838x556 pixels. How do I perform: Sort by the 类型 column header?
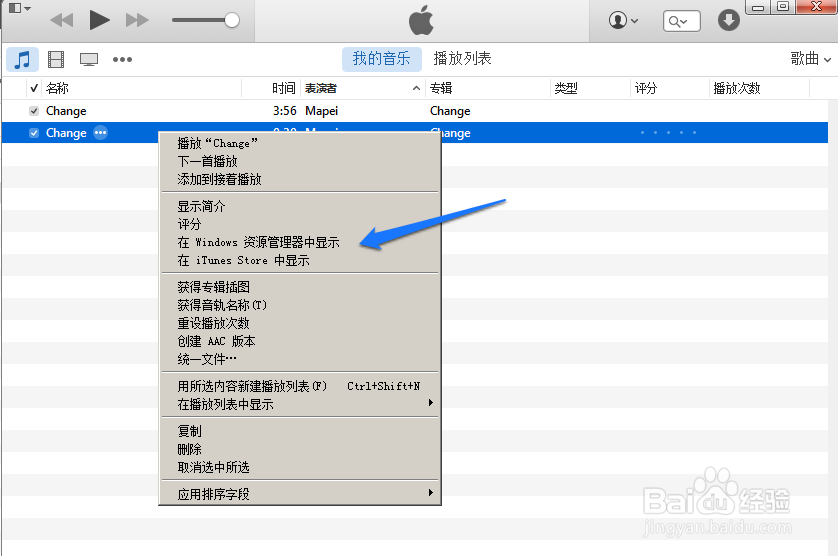(566, 88)
